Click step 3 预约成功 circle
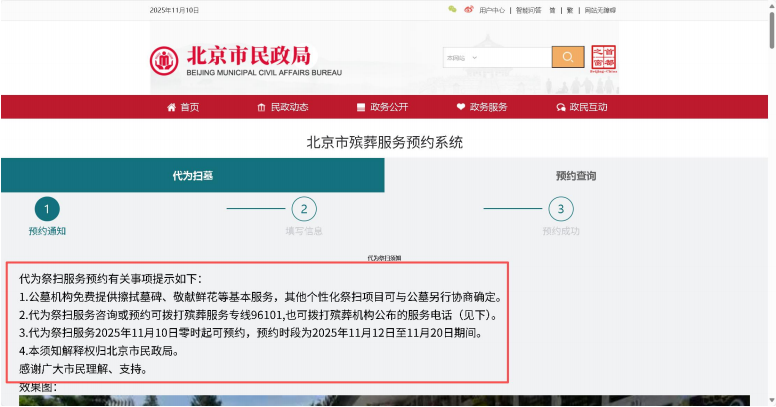The height and width of the screenshot is (407, 776). (561, 208)
